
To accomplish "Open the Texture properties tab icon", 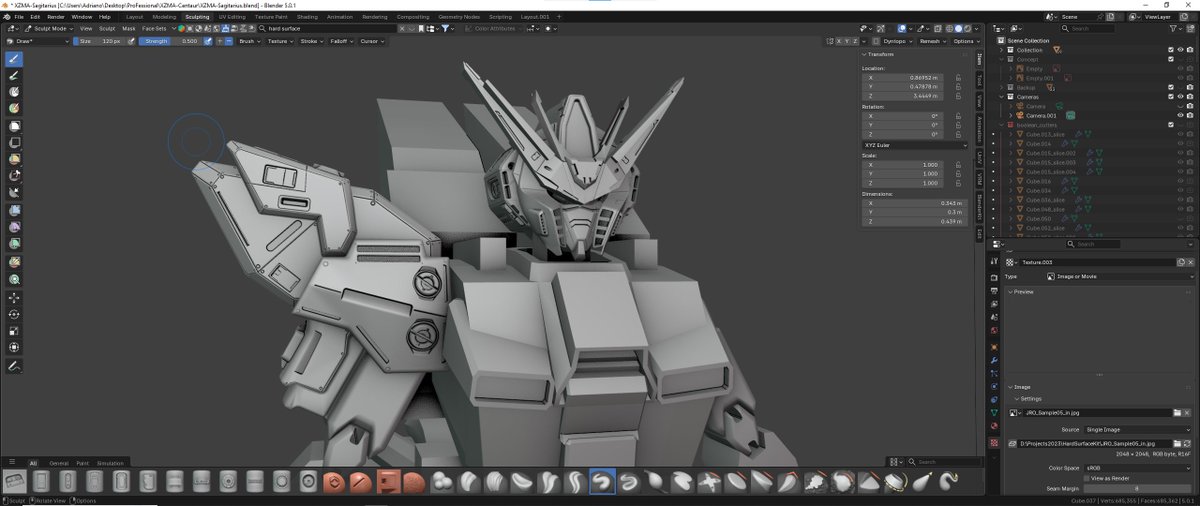I will pos(994,442).
